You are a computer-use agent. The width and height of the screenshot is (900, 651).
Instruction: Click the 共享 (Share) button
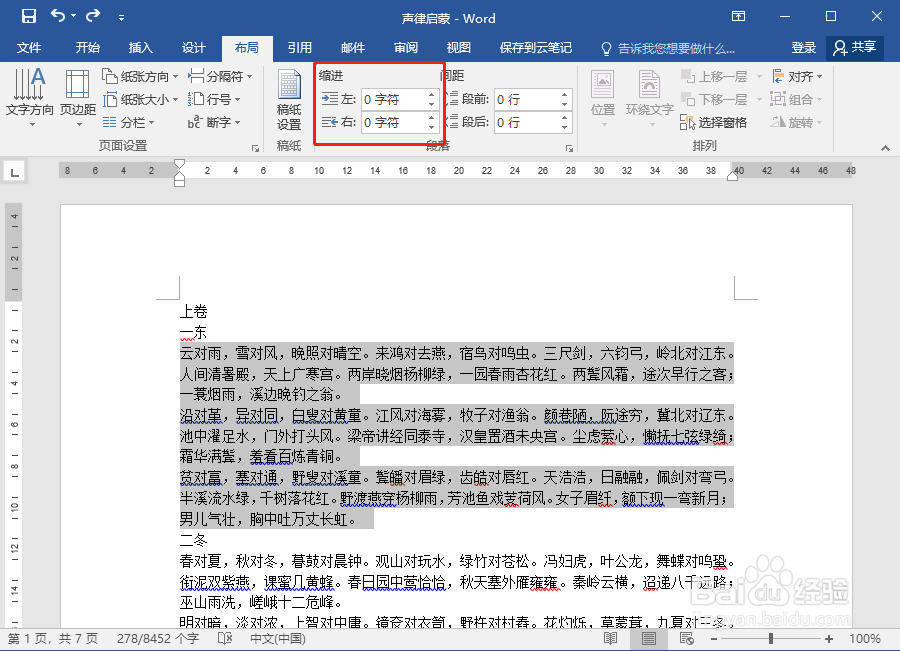click(855, 46)
